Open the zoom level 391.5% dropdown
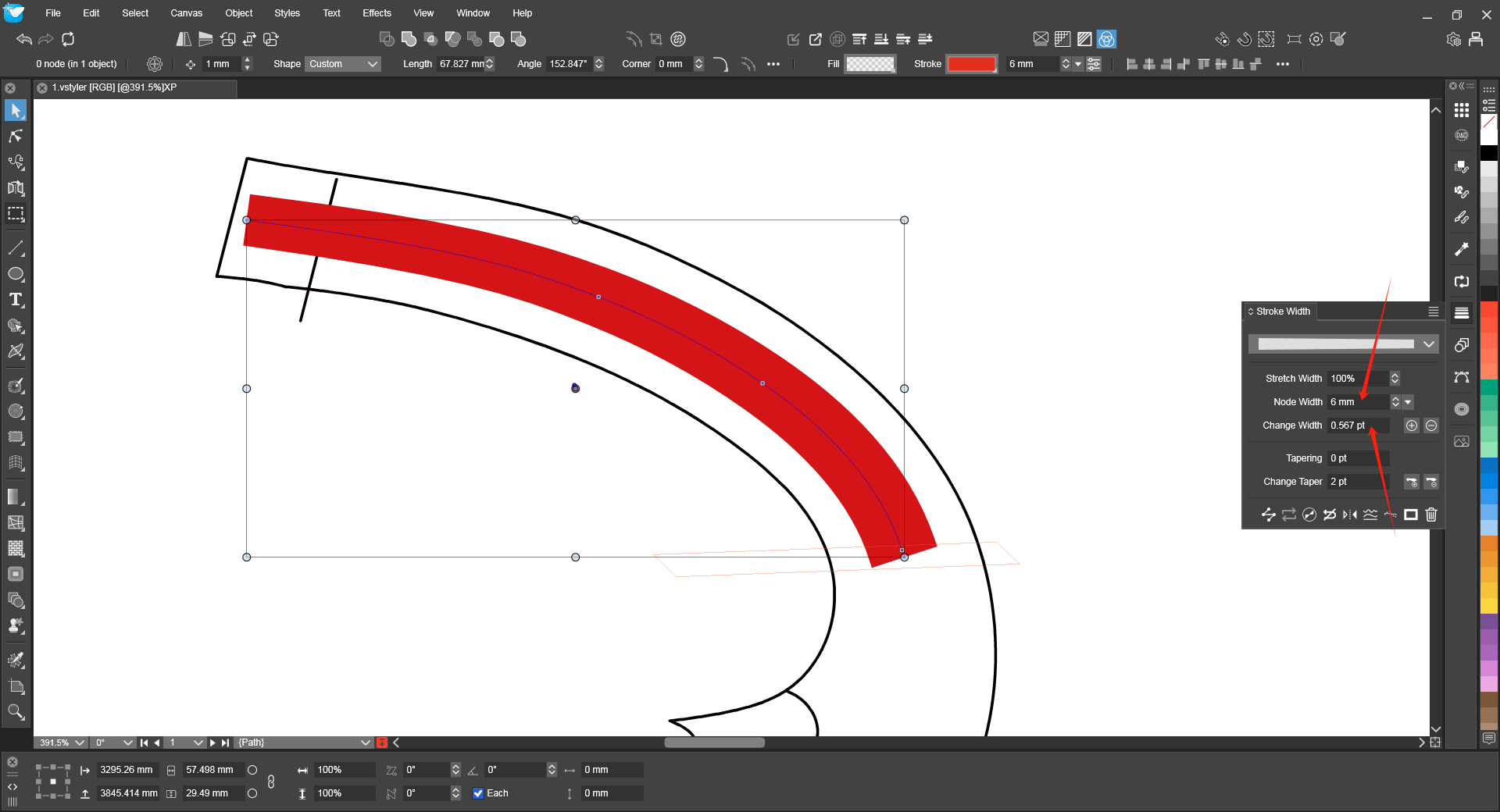1500x812 pixels. pyautogui.click(x=79, y=743)
